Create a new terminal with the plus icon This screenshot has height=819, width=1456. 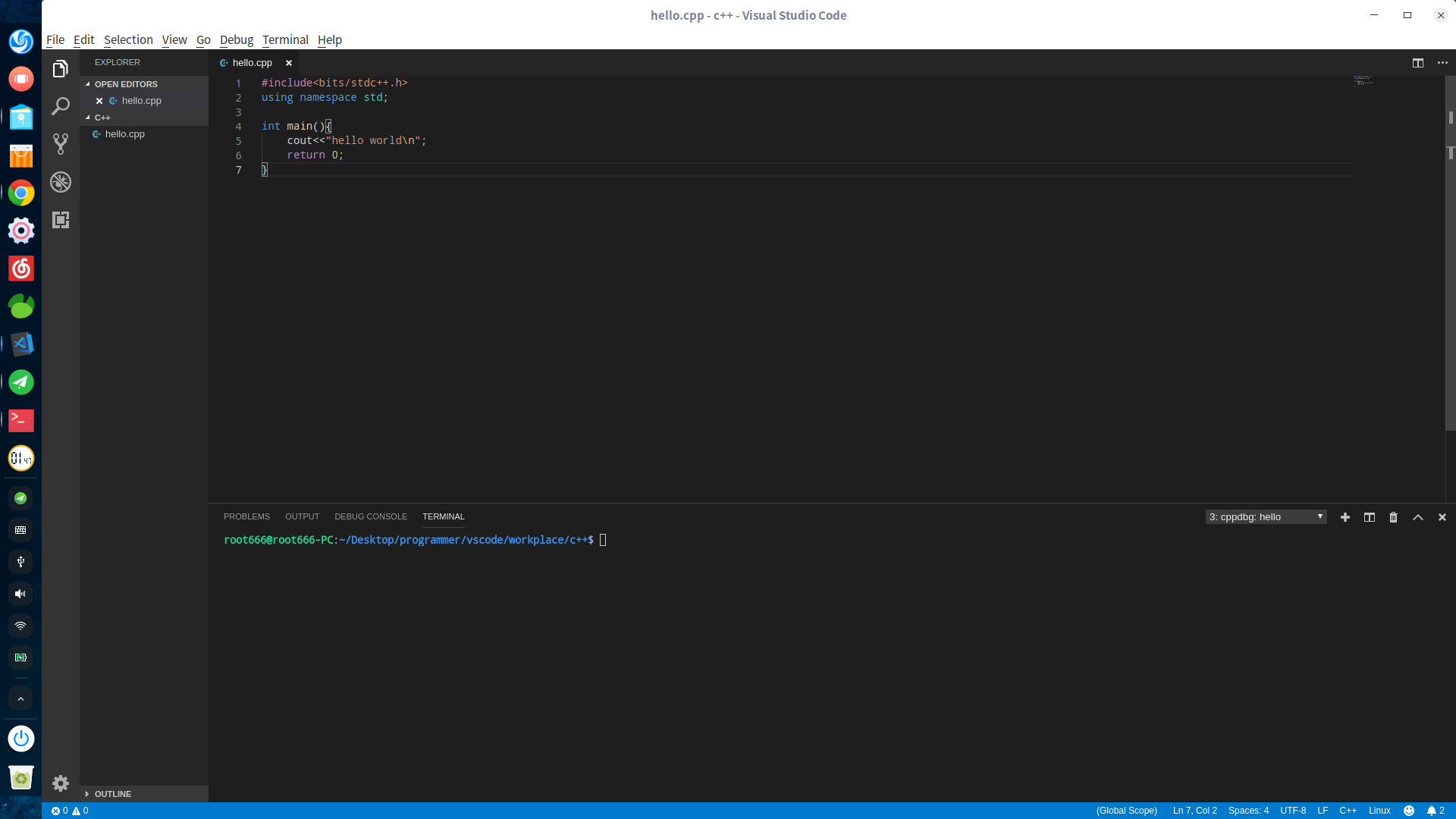[1345, 517]
